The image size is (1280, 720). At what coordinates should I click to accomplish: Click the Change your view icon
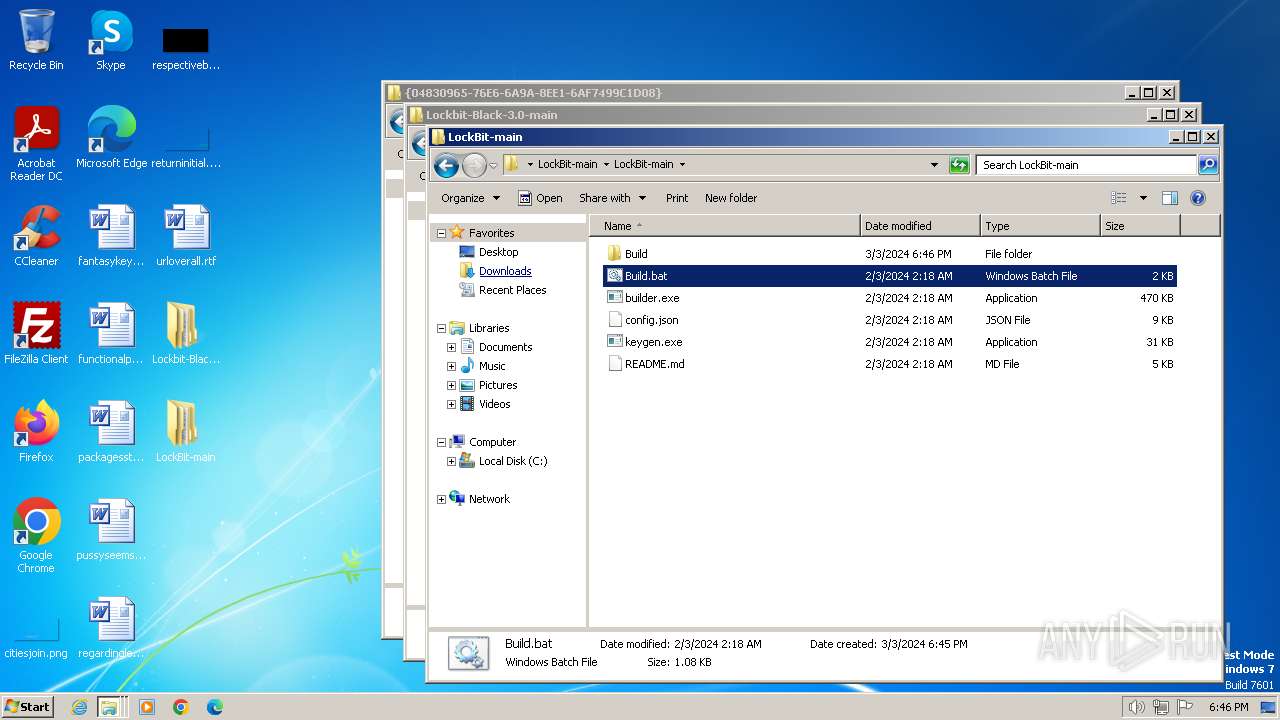pyautogui.click(x=1119, y=198)
